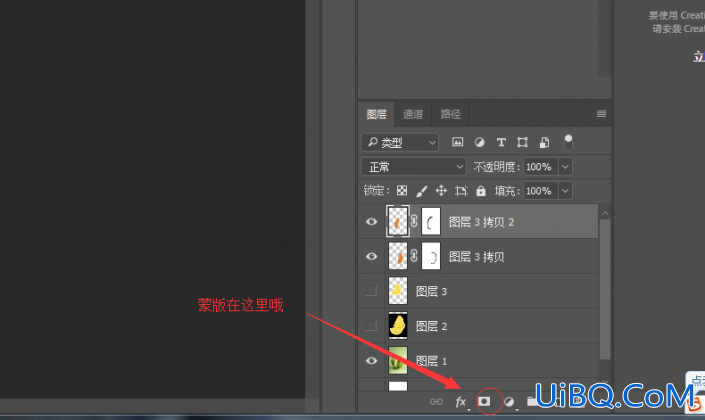Click mask link icon of 图层 3 拷贝 2

point(414,221)
